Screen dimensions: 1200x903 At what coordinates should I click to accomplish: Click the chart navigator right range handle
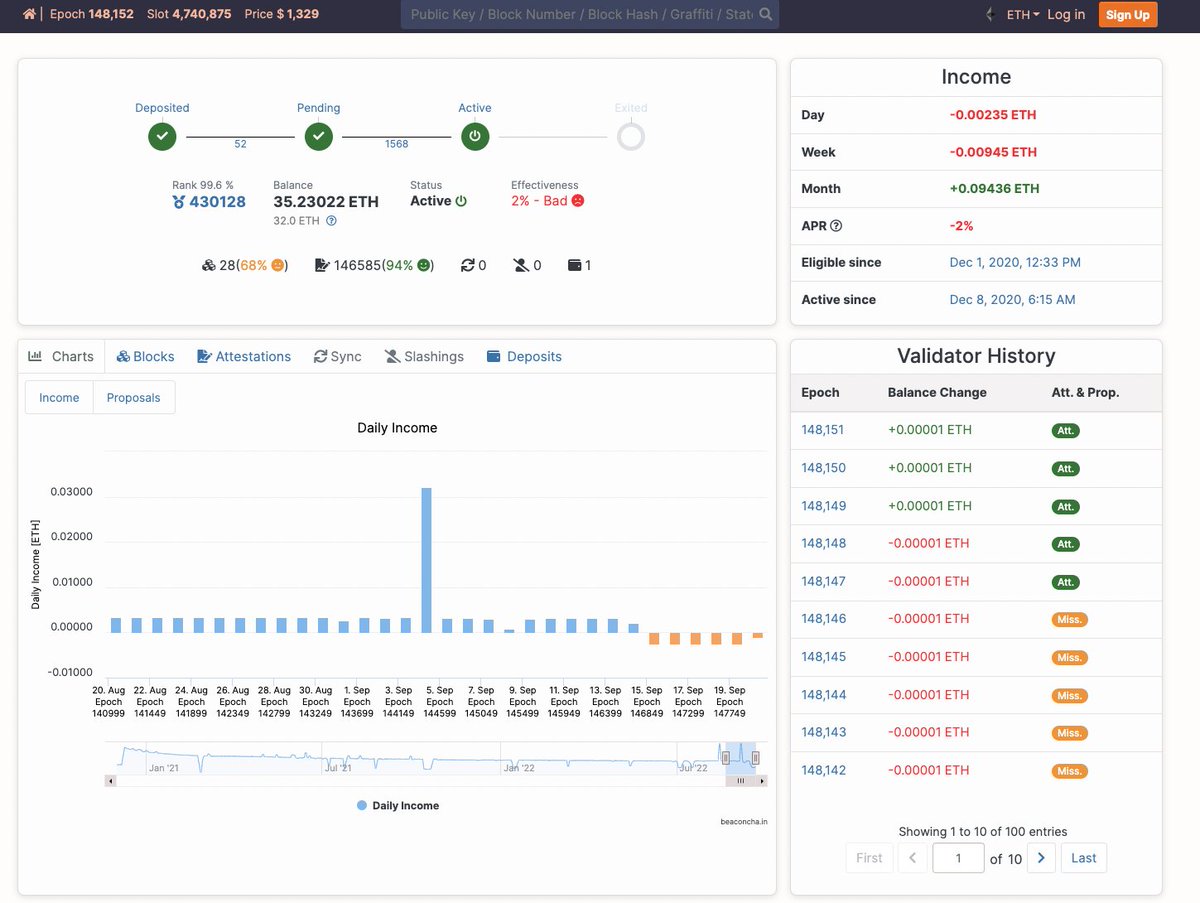[x=755, y=757]
